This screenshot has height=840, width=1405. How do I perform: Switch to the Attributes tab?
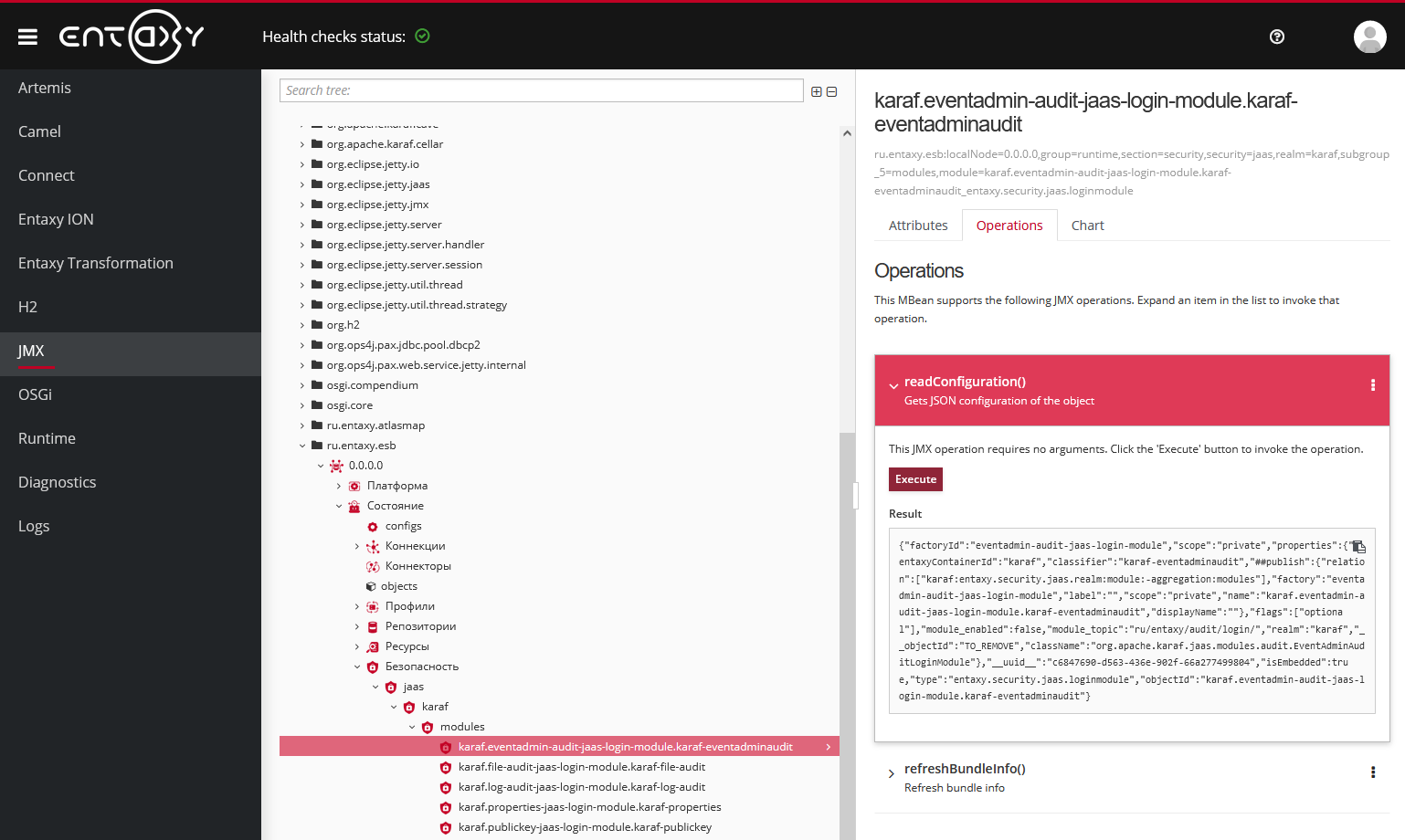[917, 225]
